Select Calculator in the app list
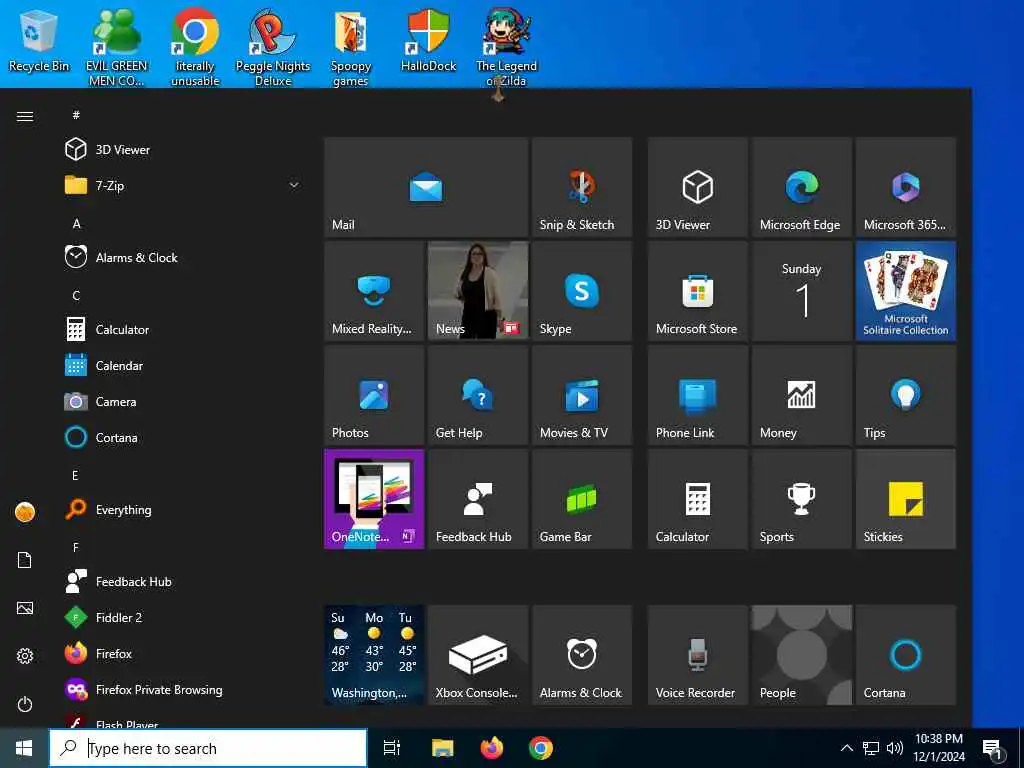The height and width of the screenshot is (768, 1024). 182,329
